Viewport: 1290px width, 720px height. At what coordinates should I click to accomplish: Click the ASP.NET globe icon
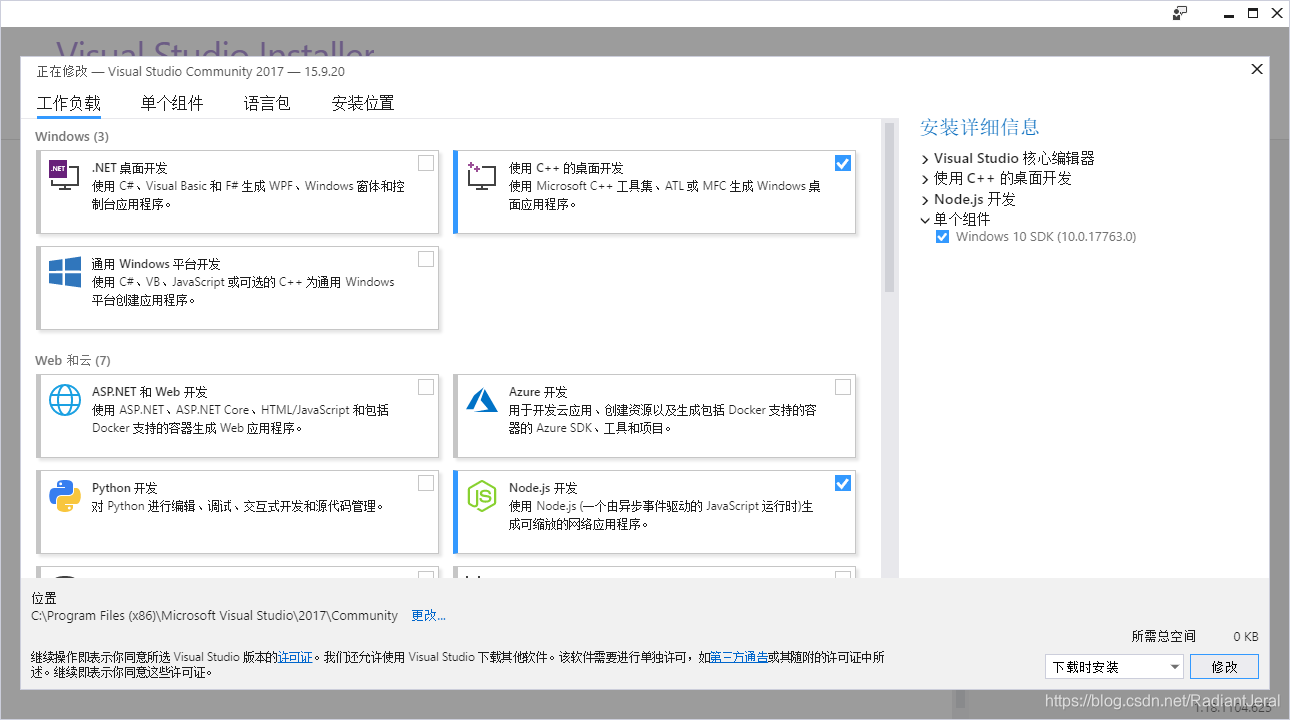(65, 400)
